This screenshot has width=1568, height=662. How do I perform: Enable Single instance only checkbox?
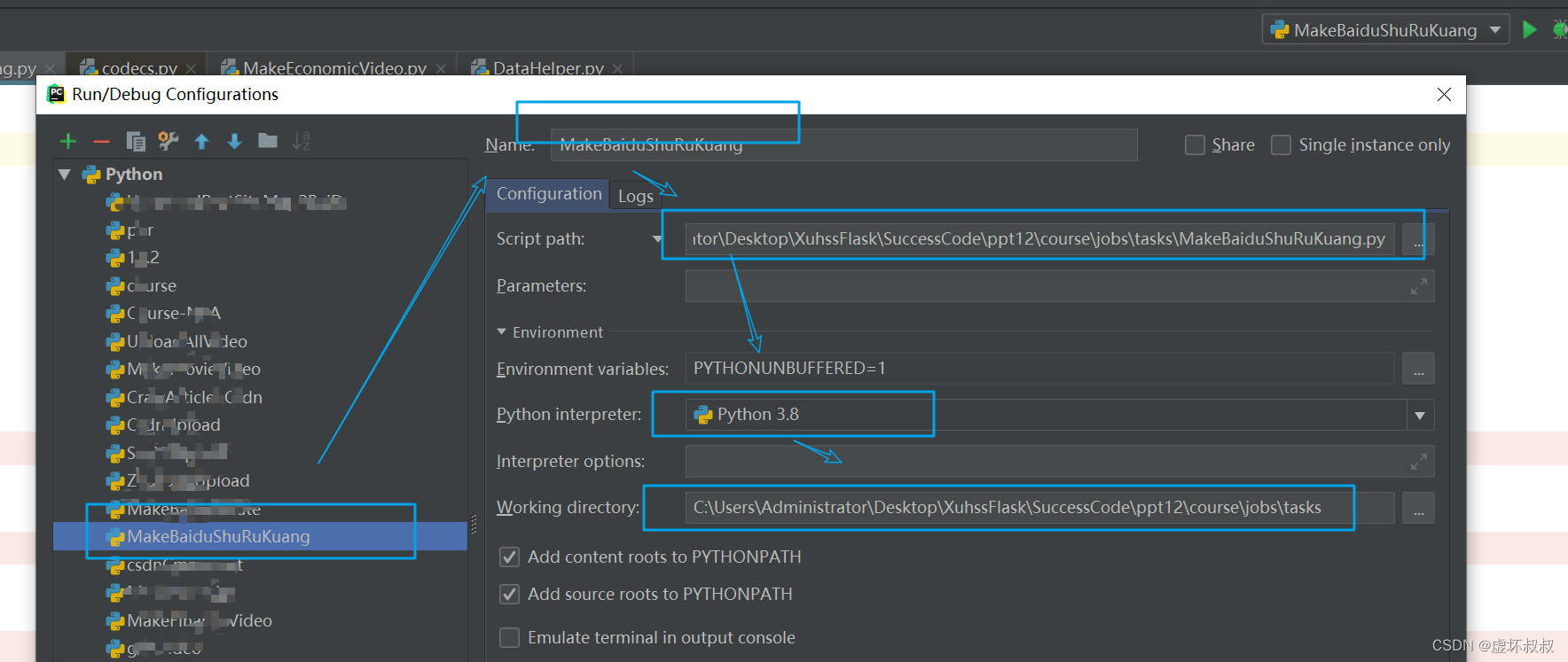coord(1281,144)
